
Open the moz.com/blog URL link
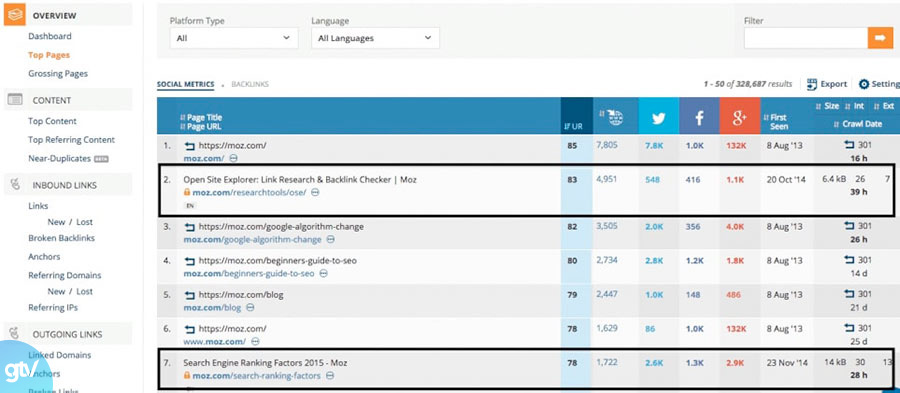coord(213,308)
